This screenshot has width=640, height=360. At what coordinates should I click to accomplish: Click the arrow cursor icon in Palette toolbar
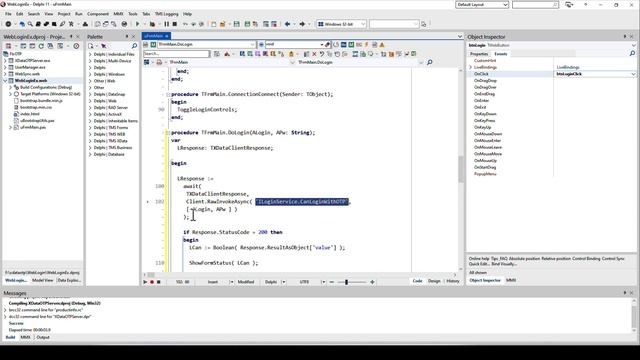point(104,46)
